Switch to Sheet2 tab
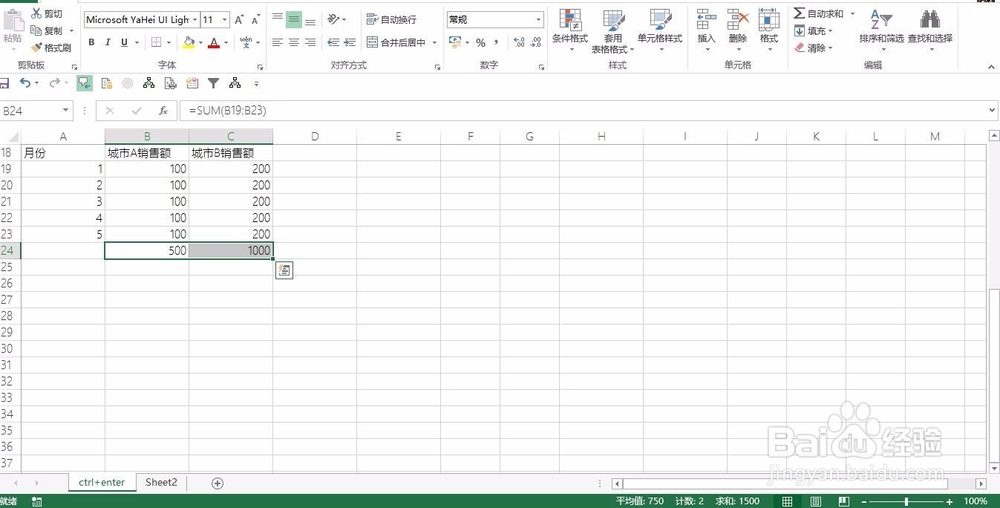 (161, 483)
